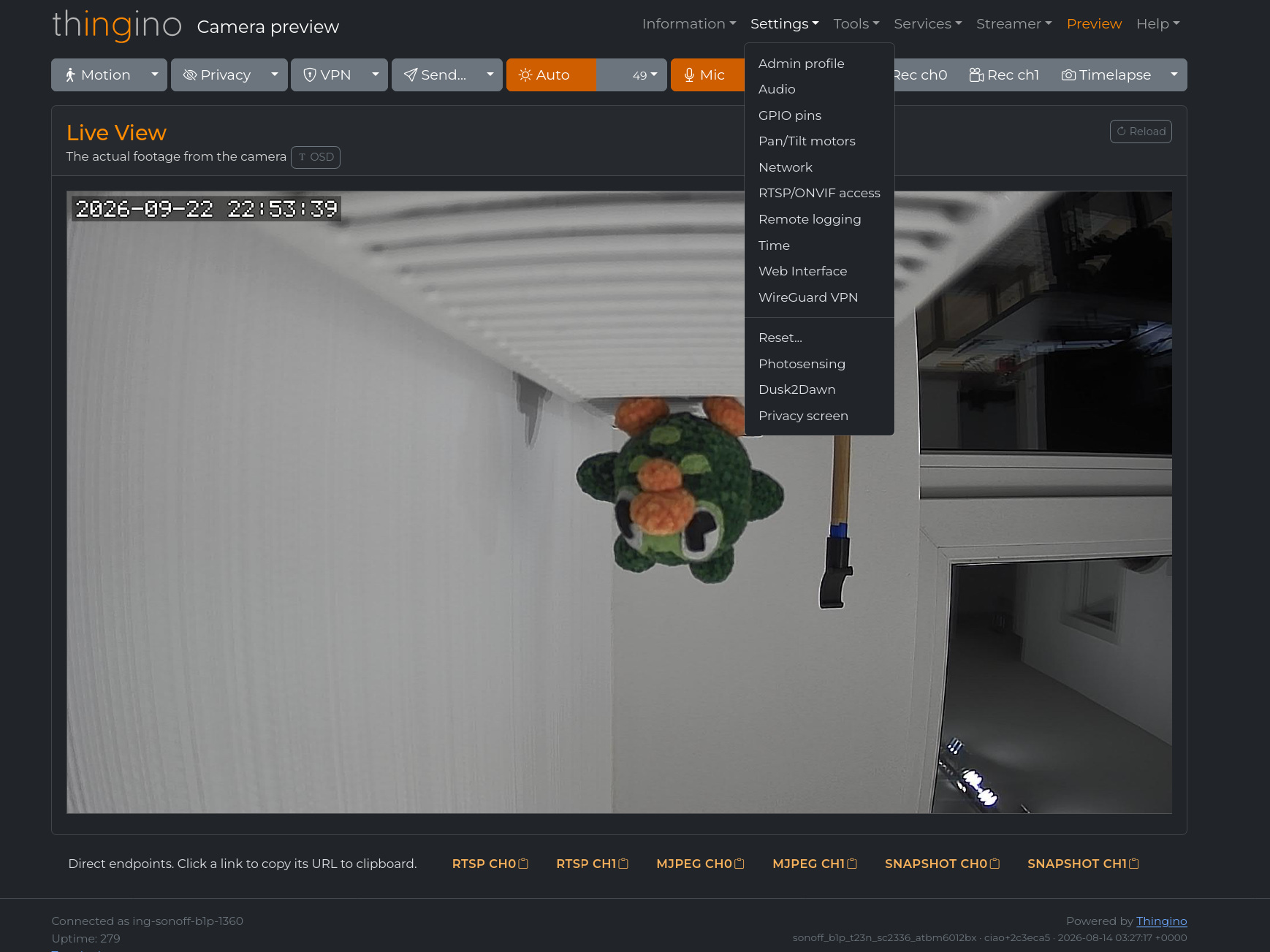Open the Thingino link in footer
Screen dimensions: 1270x952
1162,921
